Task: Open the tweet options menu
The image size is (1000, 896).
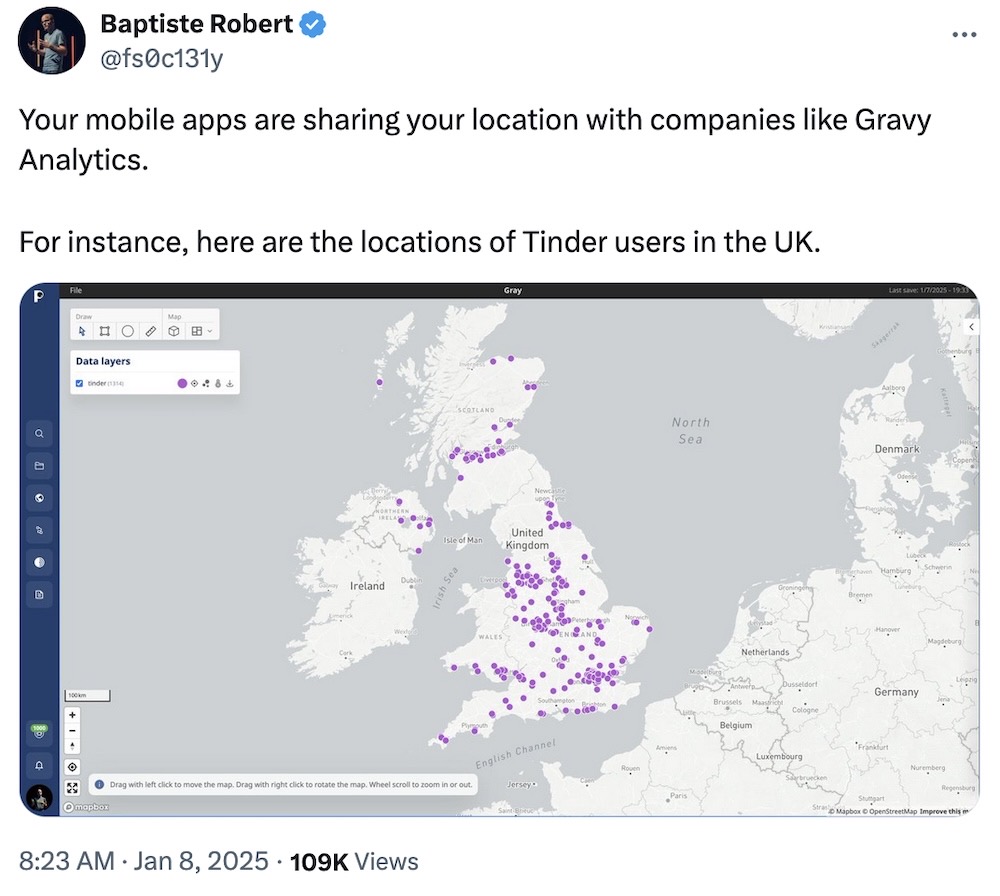Action: [x=965, y=33]
